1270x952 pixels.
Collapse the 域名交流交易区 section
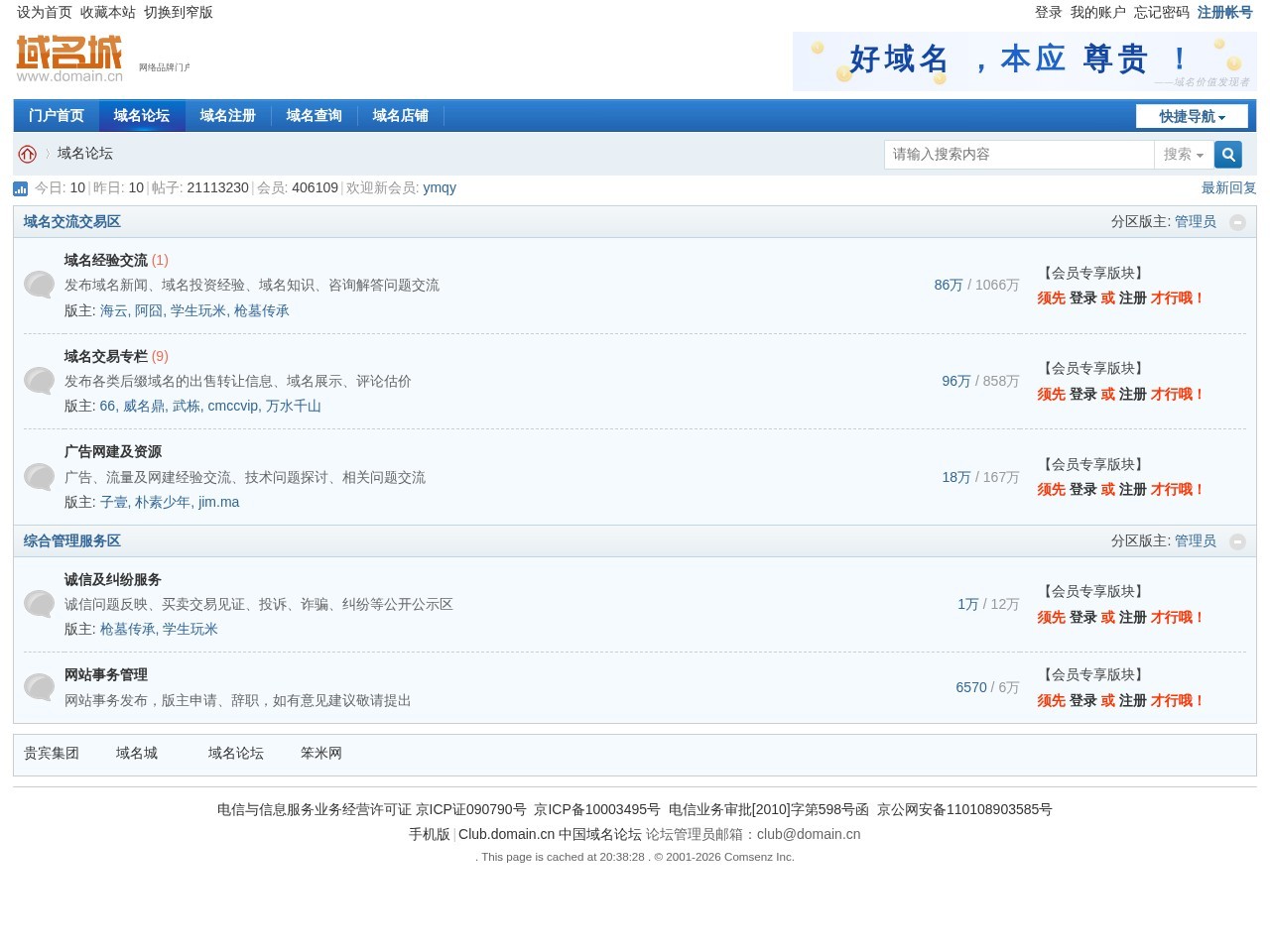(1237, 222)
